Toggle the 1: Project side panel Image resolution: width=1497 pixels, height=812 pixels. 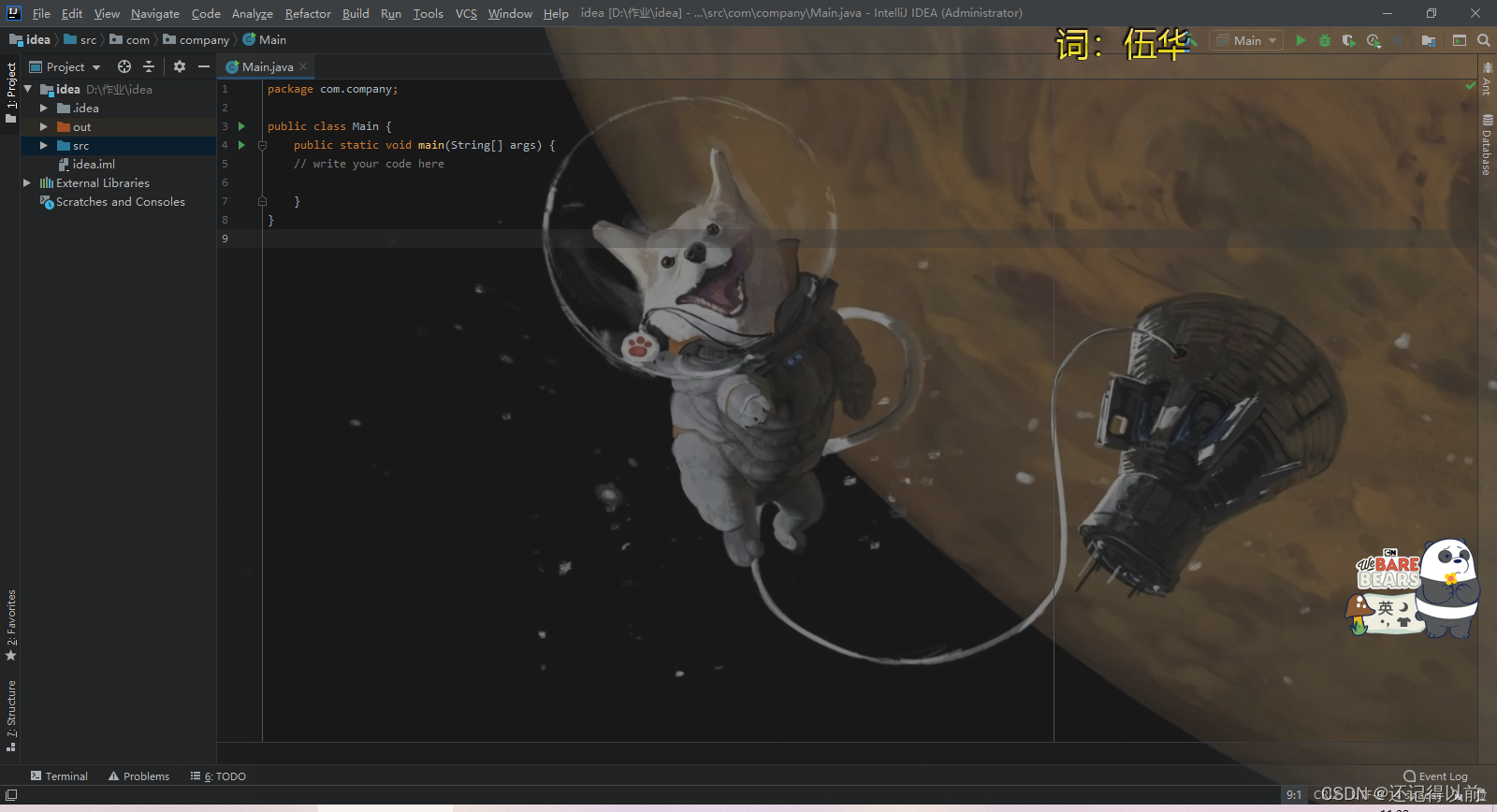click(x=11, y=92)
